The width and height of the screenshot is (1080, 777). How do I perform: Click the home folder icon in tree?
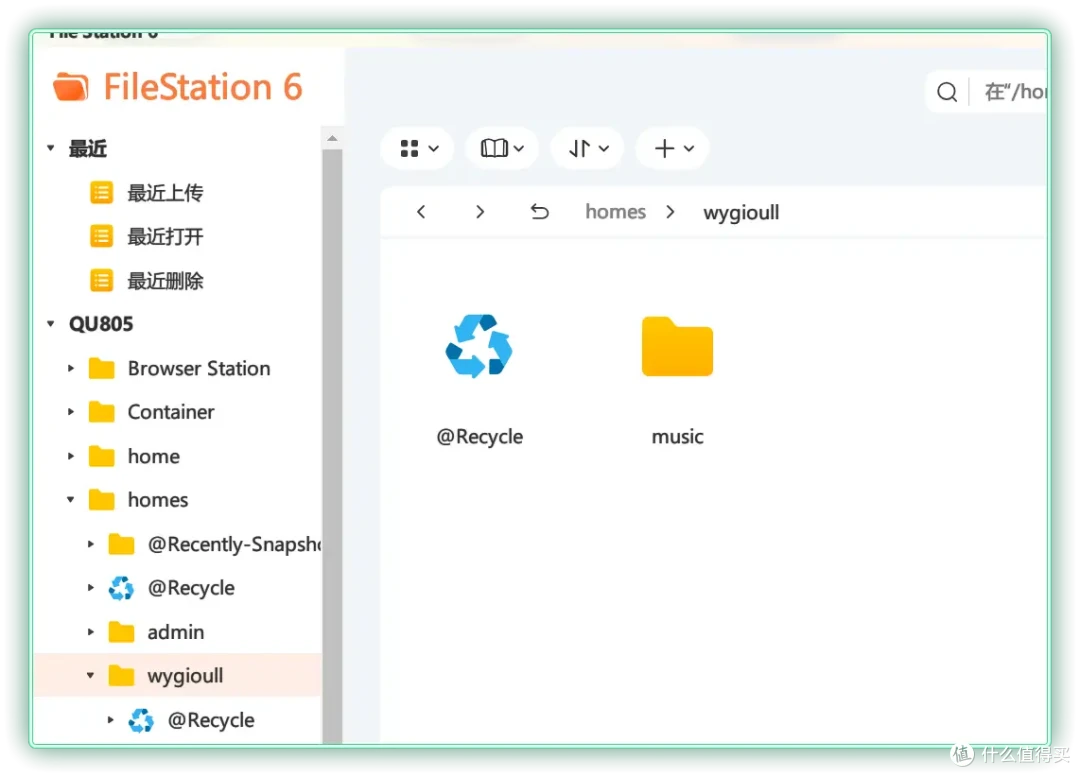101,456
